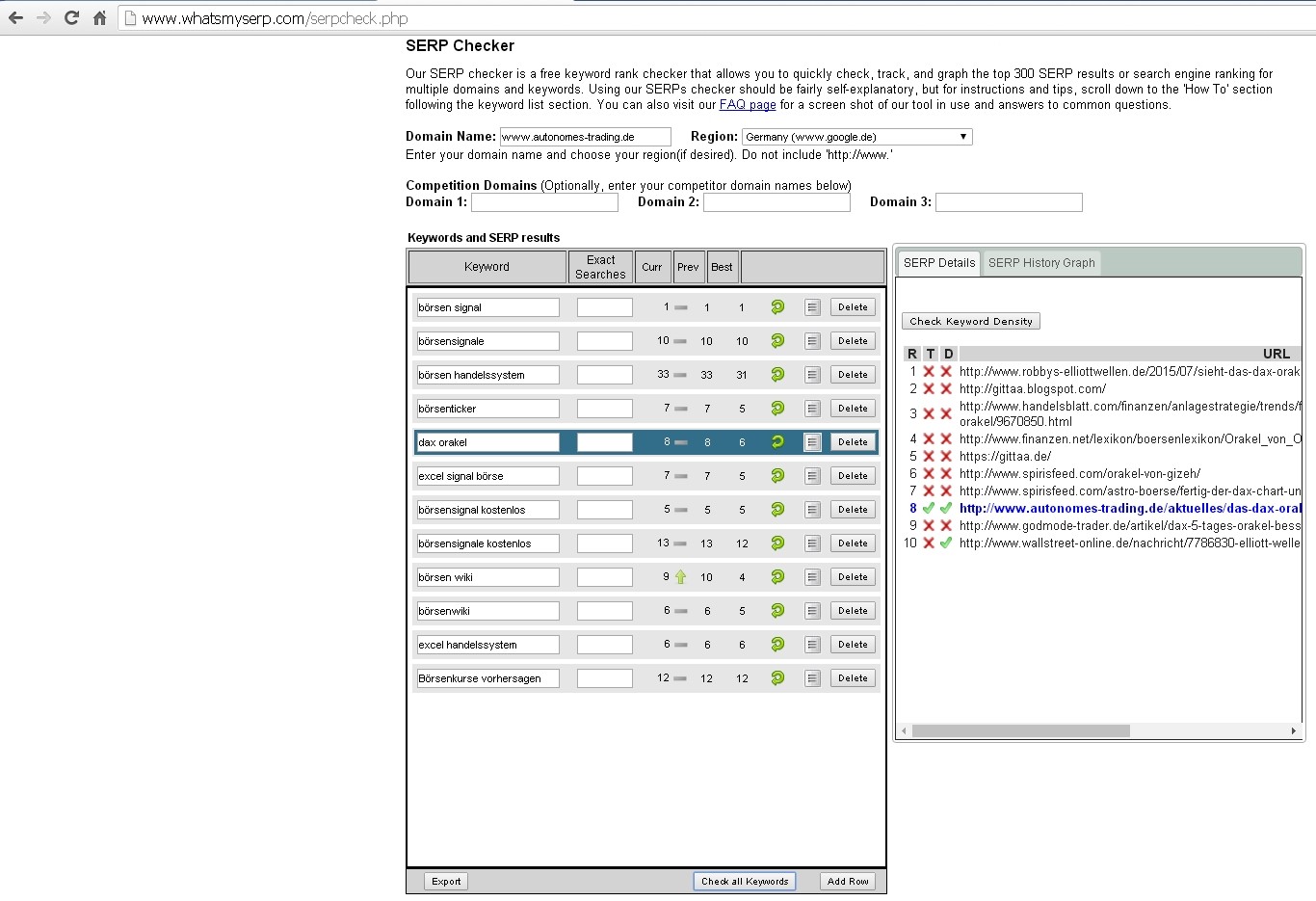Click the Exact Searches column header
Screen dimensions: 1316x901
[600, 267]
